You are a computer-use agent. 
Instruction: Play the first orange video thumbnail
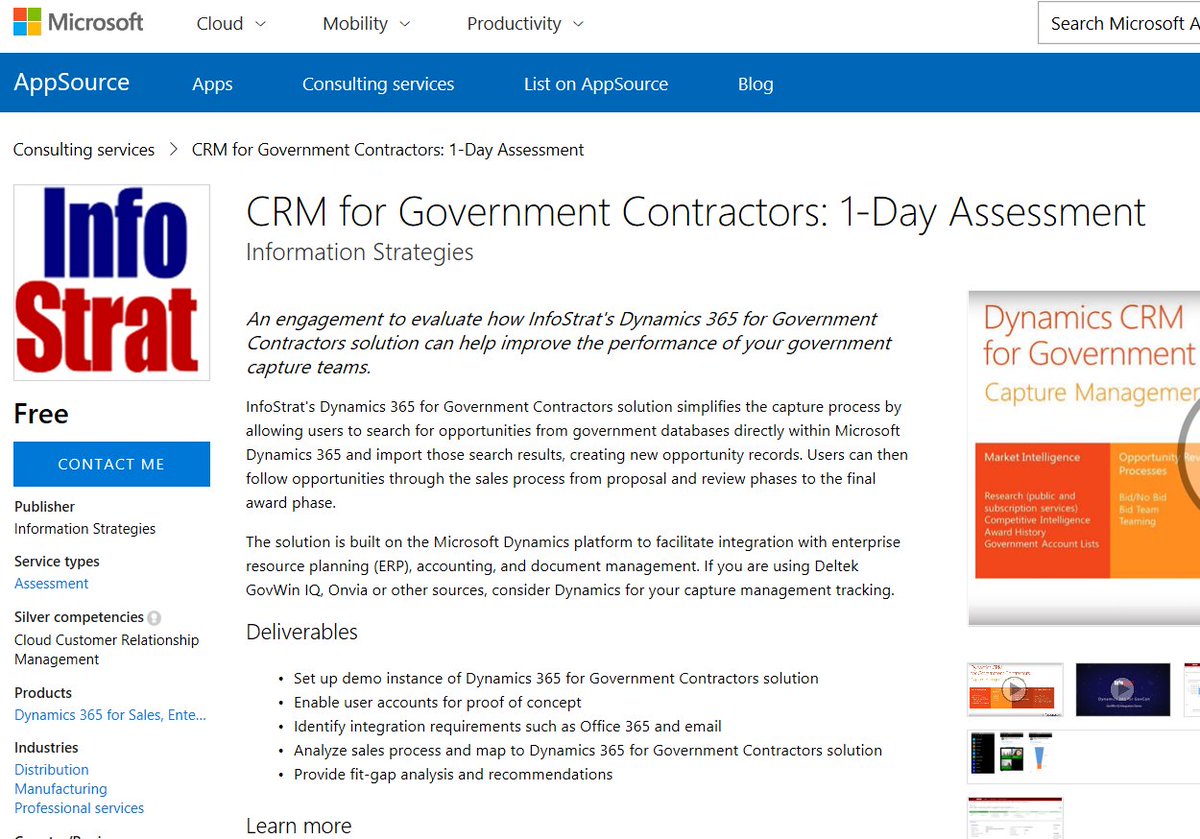pyautogui.click(x=1014, y=689)
